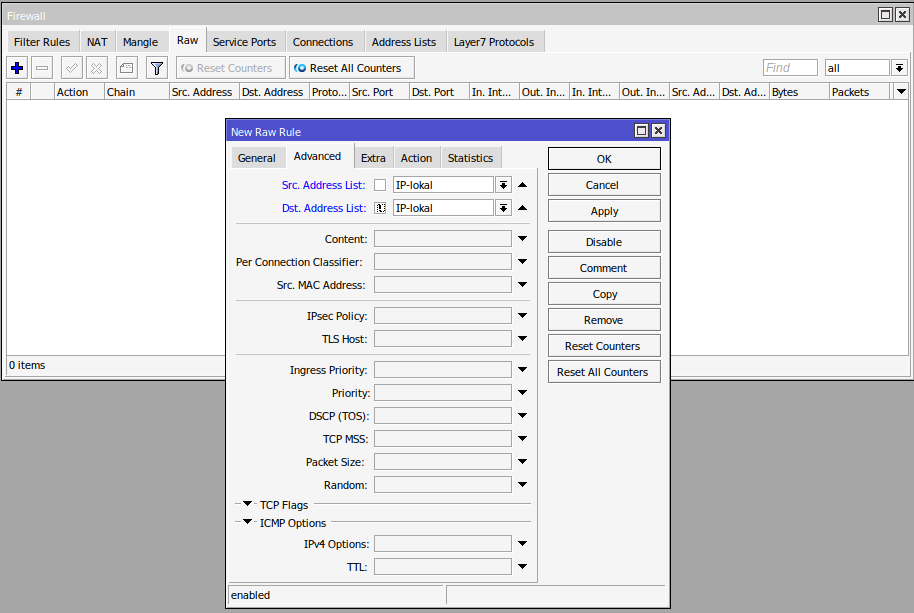The image size is (914, 613).
Task: Expand the Ingress Priority field
Action: pyautogui.click(x=523, y=369)
